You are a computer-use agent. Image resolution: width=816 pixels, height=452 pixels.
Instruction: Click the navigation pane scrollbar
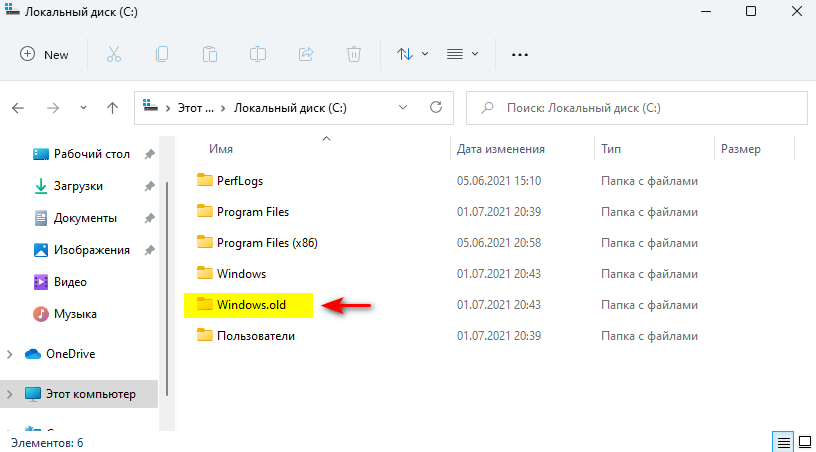coord(167,289)
